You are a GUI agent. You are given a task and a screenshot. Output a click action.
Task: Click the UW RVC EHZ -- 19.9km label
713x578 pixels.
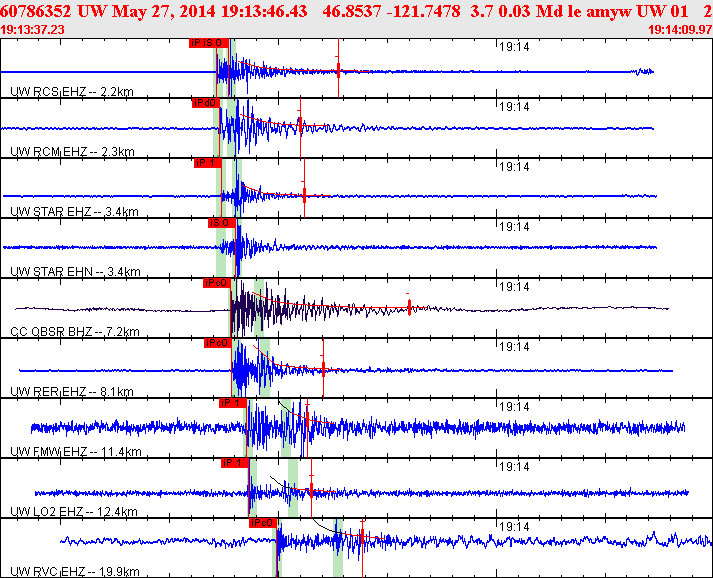(x=75, y=572)
